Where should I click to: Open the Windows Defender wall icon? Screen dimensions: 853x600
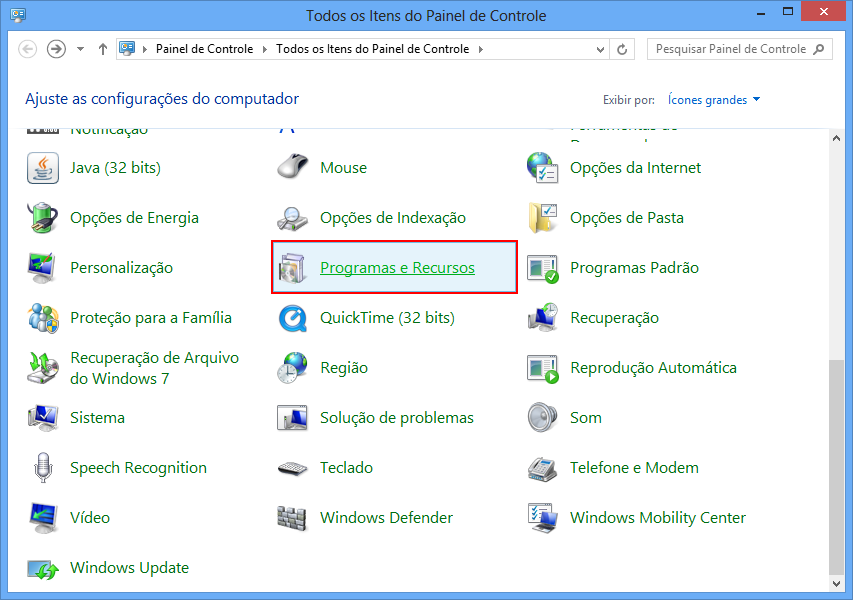point(293,518)
